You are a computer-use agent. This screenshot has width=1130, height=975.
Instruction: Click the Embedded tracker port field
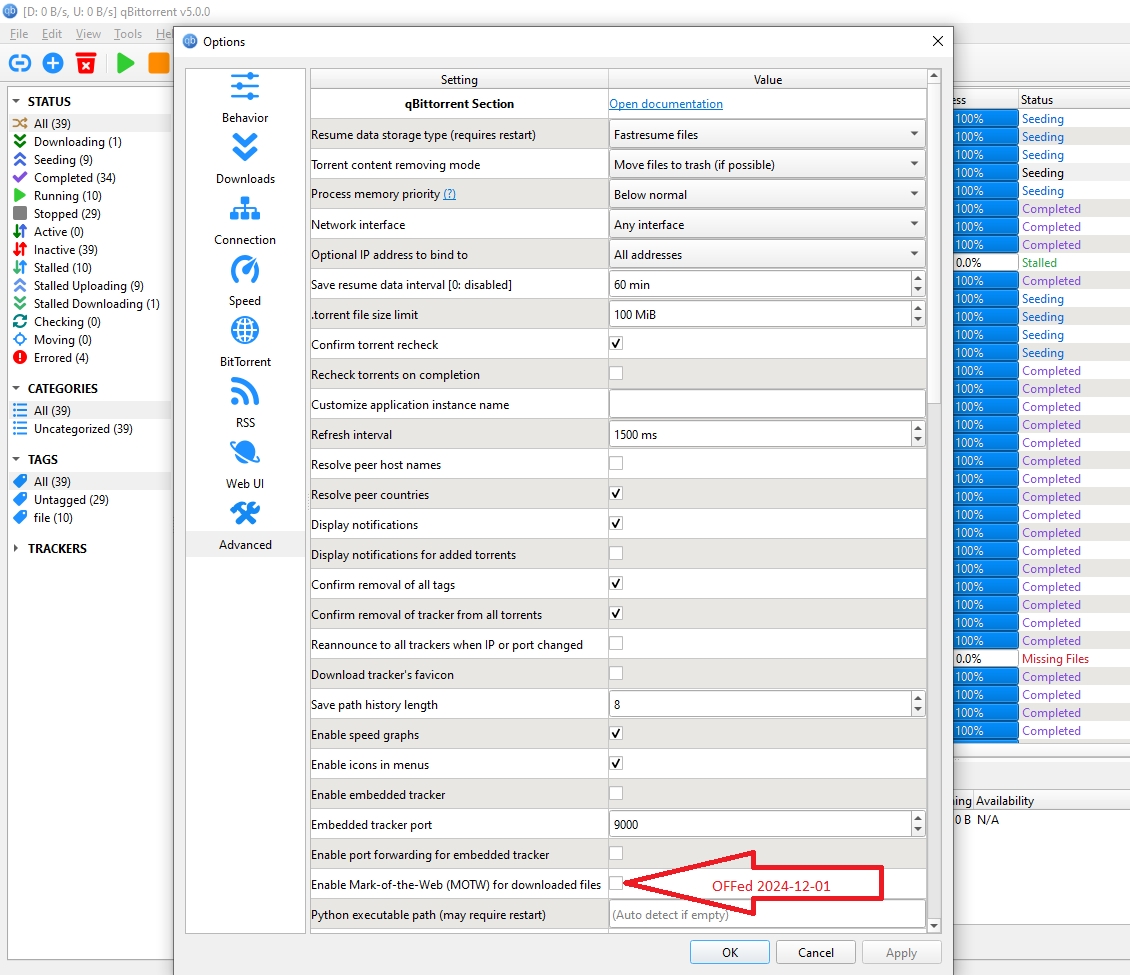(x=760, y=824)
